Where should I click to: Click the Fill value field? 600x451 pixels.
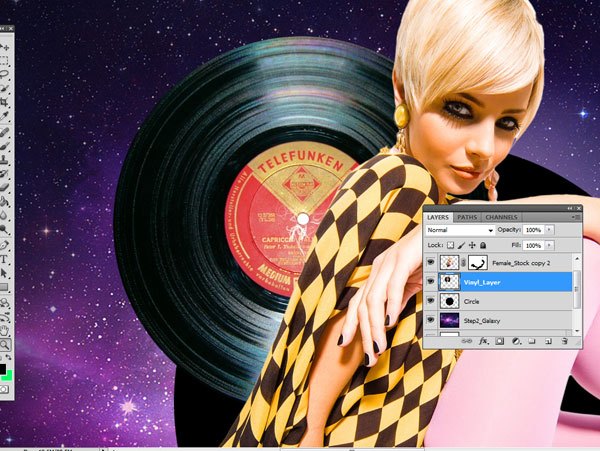pos(533,245)
